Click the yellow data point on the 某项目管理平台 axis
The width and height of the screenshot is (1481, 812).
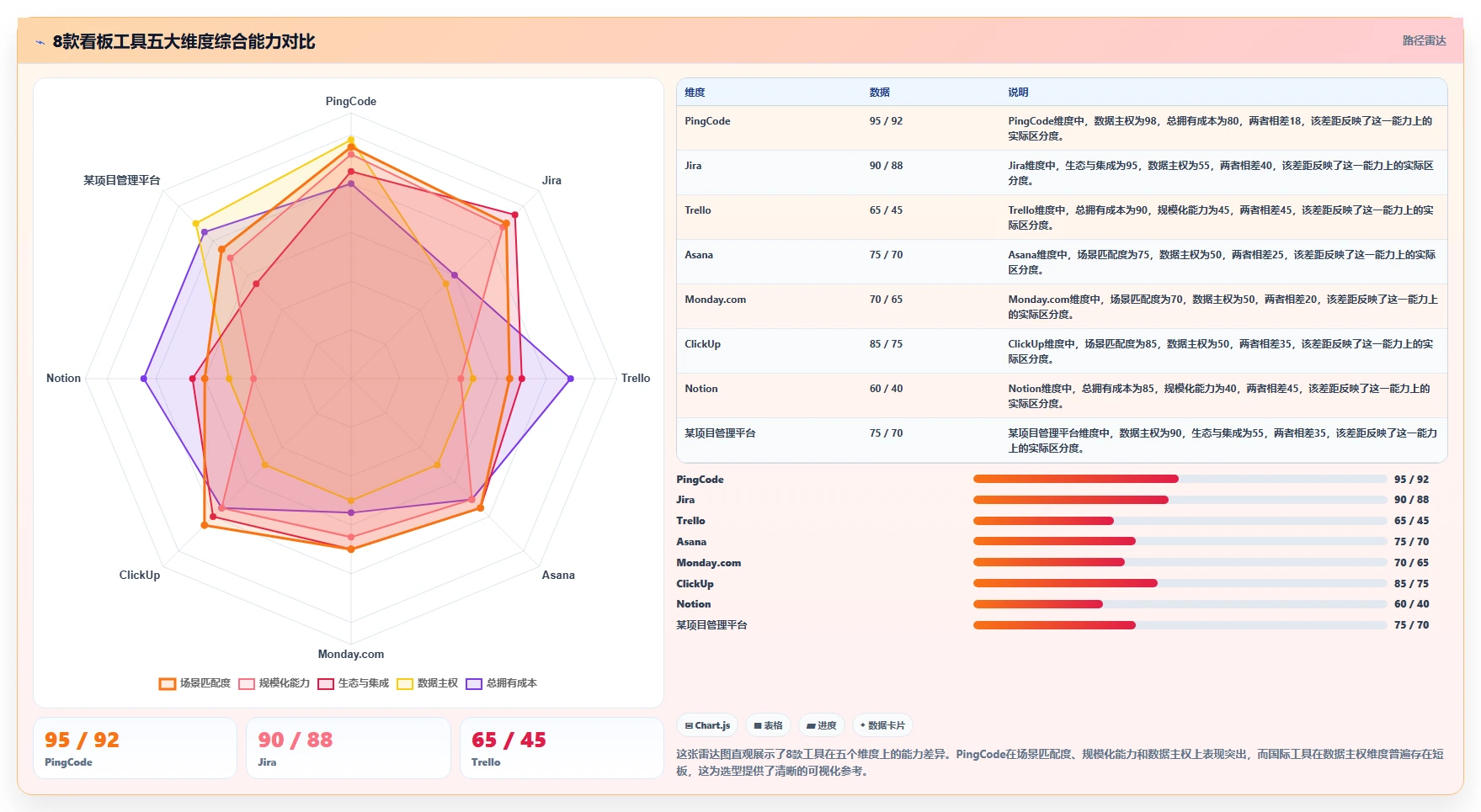tap(196, 224)
